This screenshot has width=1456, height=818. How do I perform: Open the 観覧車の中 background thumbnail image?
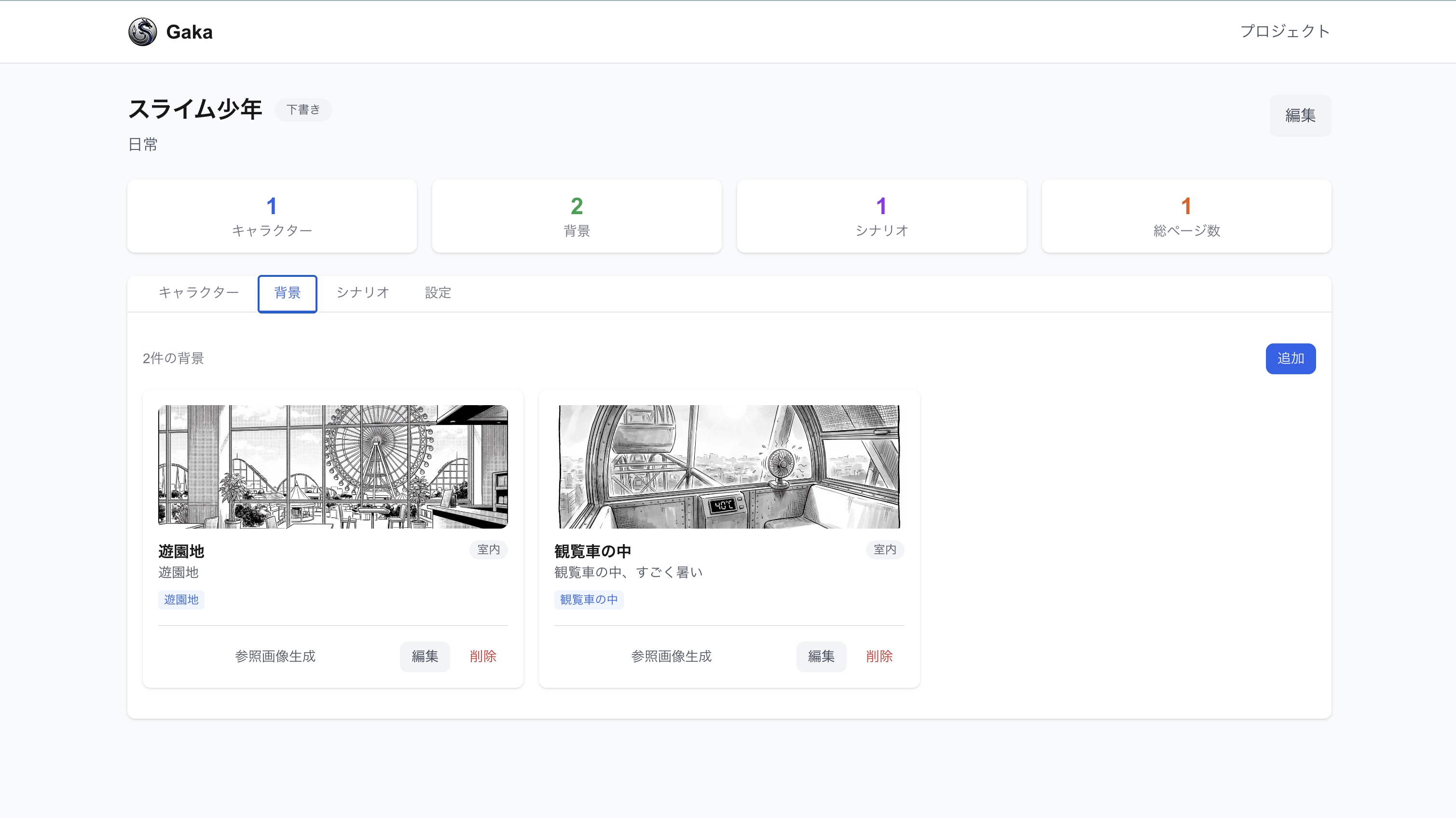click(x=729, y=466)
